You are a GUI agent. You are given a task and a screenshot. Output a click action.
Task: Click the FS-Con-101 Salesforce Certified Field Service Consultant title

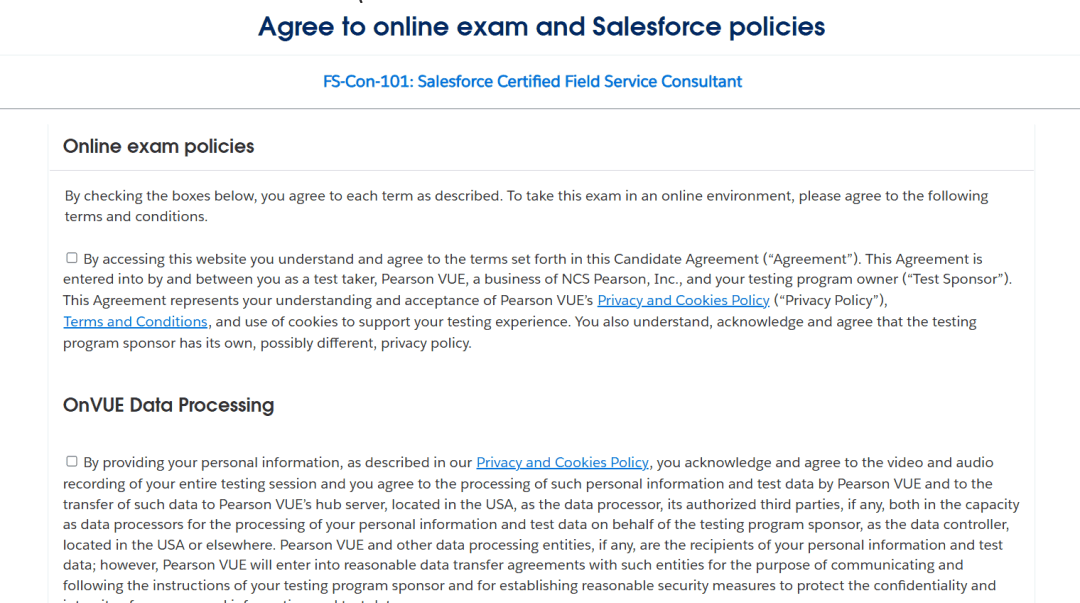pyautogui.click(x=532, y=81)
